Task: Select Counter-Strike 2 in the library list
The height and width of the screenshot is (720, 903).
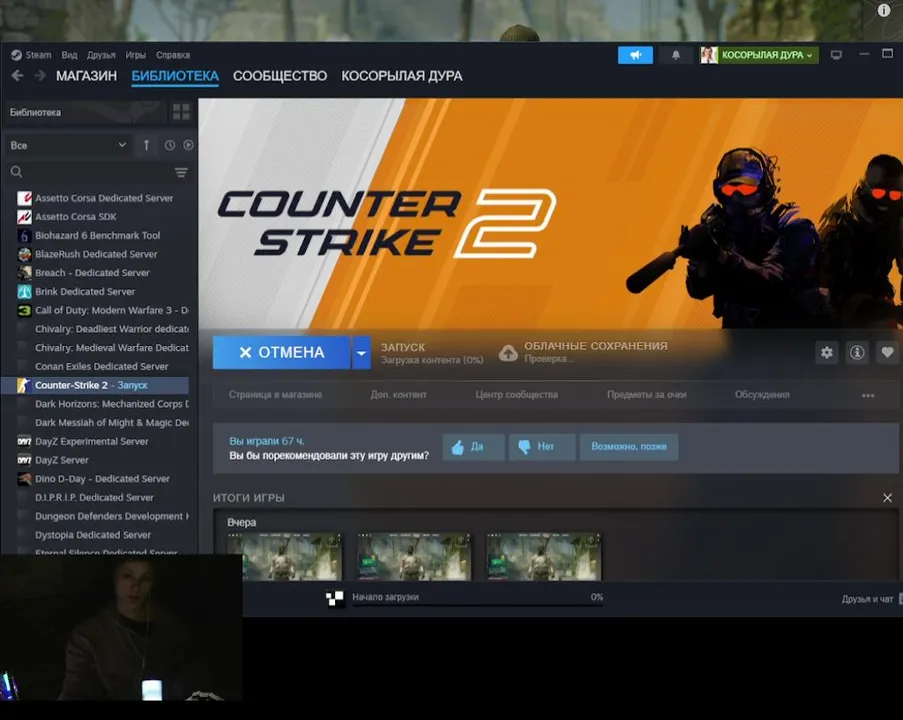Action: 95,385
